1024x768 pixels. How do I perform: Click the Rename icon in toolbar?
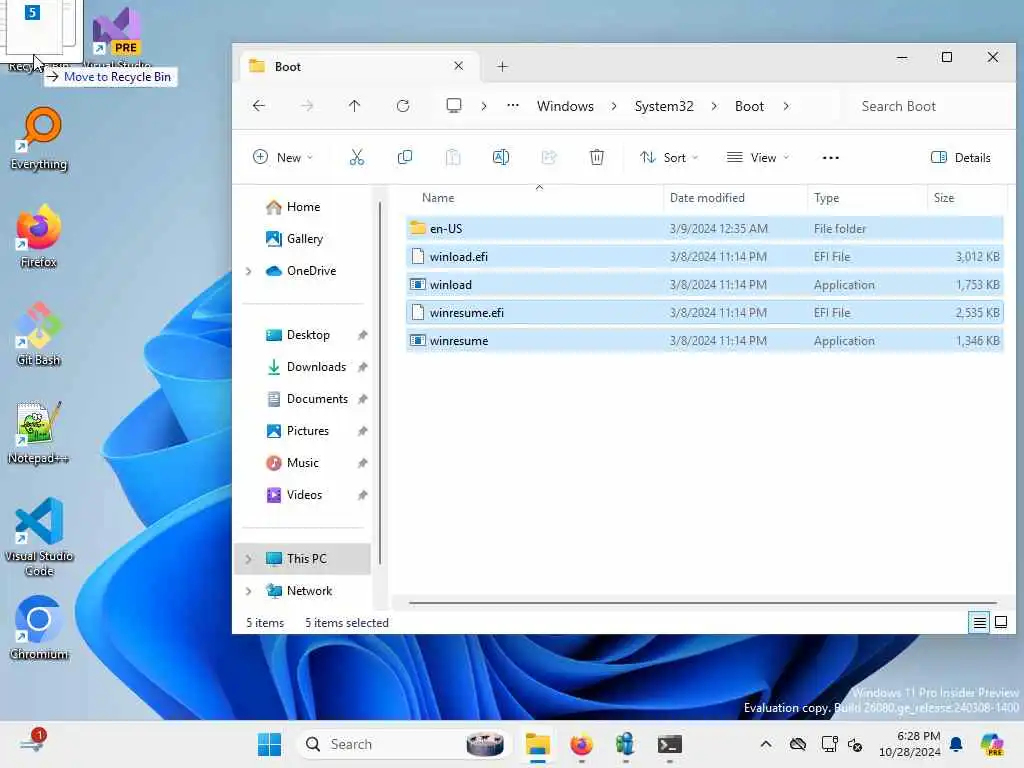[501, 157]
